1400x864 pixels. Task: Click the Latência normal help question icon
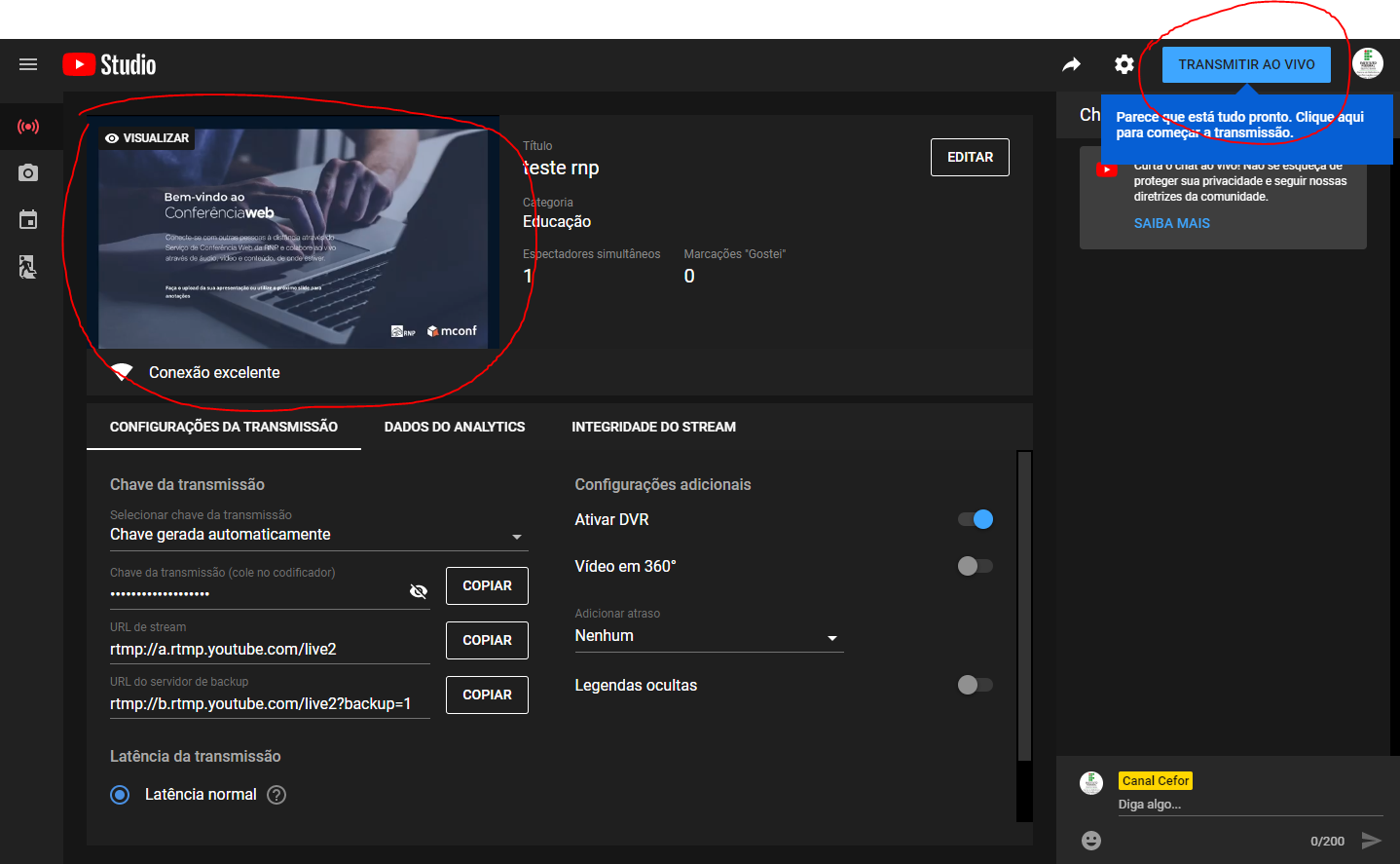[276, 795]
